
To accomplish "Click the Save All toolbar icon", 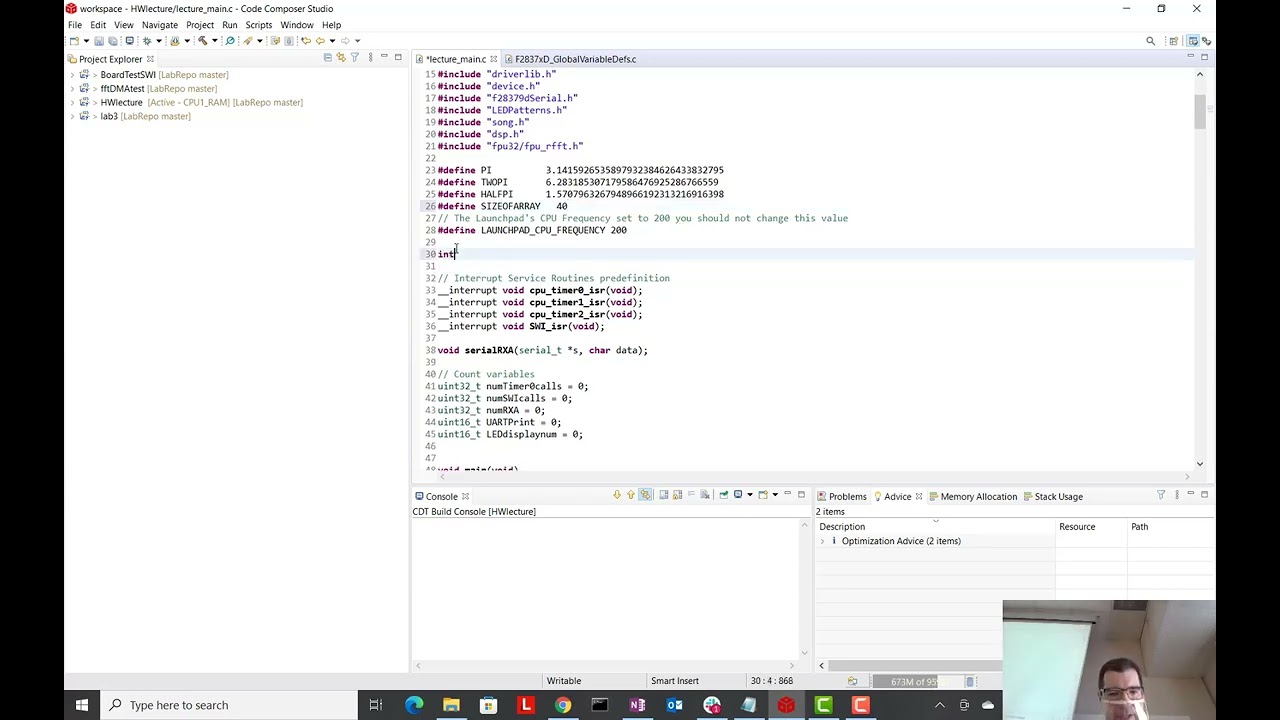I will 113,41.
